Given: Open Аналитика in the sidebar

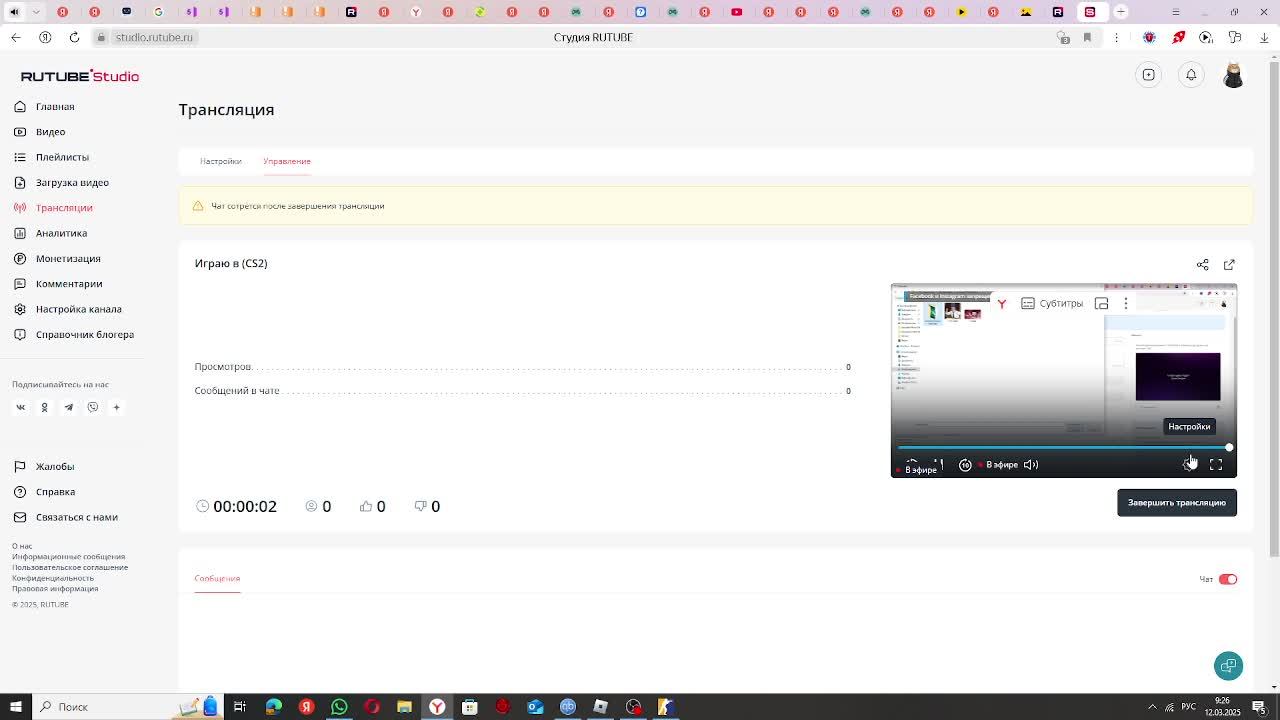Looking at the screenshot, I should (61, 233).
